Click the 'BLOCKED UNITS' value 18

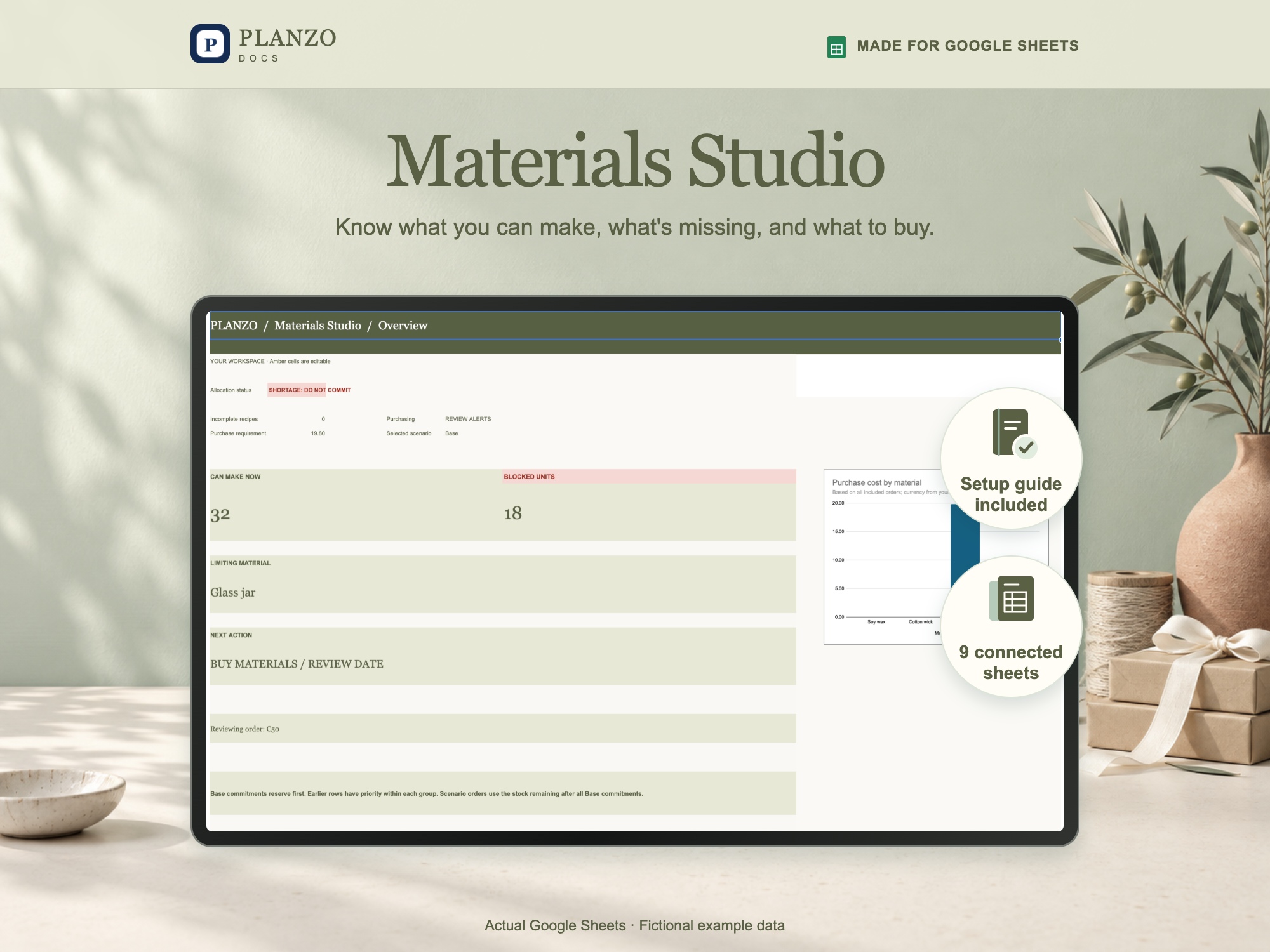click(513, 513)
